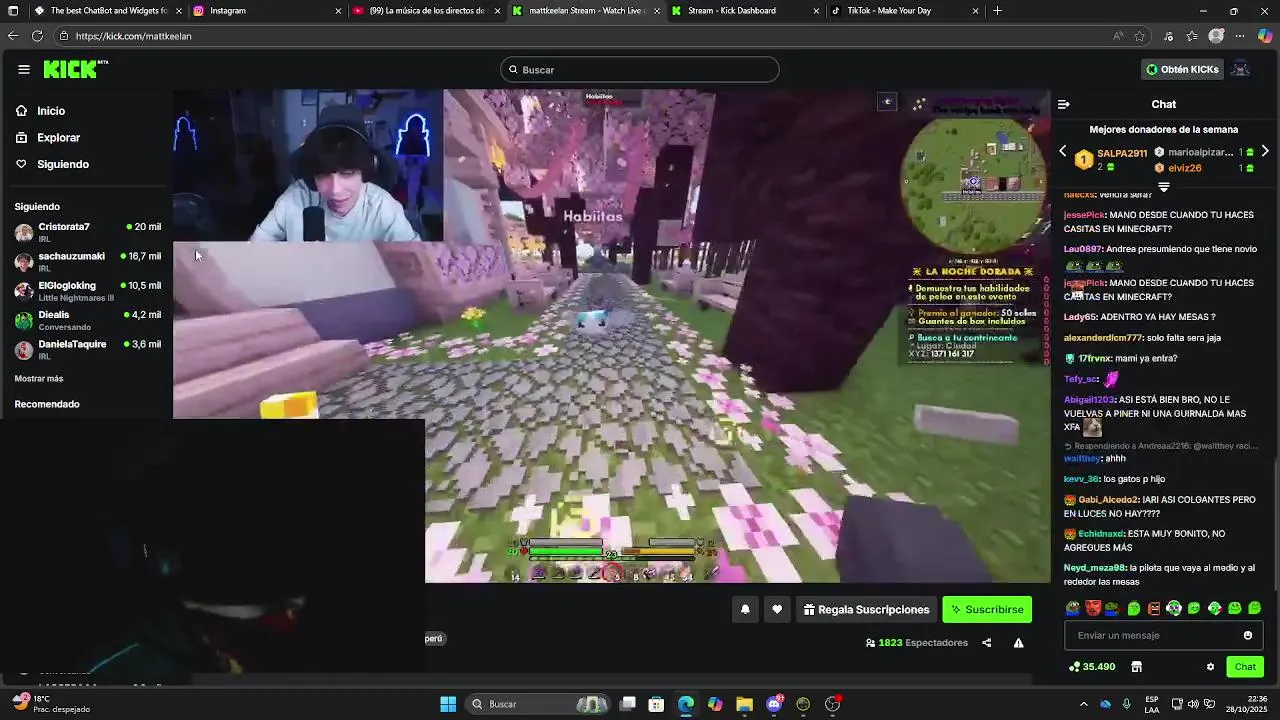Go back in browser
Viewport: 1280px width, 720px height.
click(13, 36)
